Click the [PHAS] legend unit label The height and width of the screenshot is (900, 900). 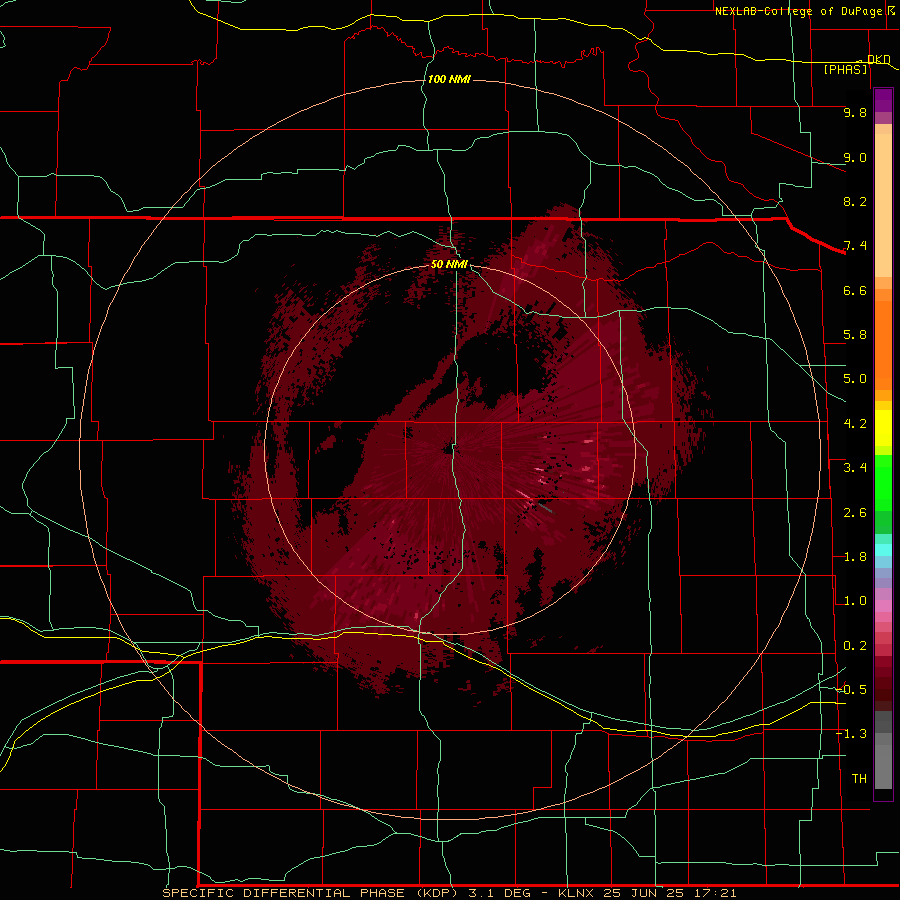pos(845,69)
